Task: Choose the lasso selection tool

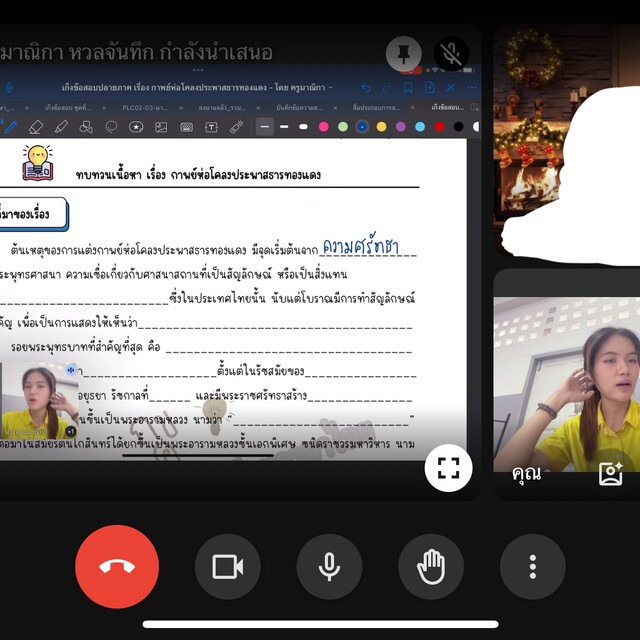Action: point(111,127)
